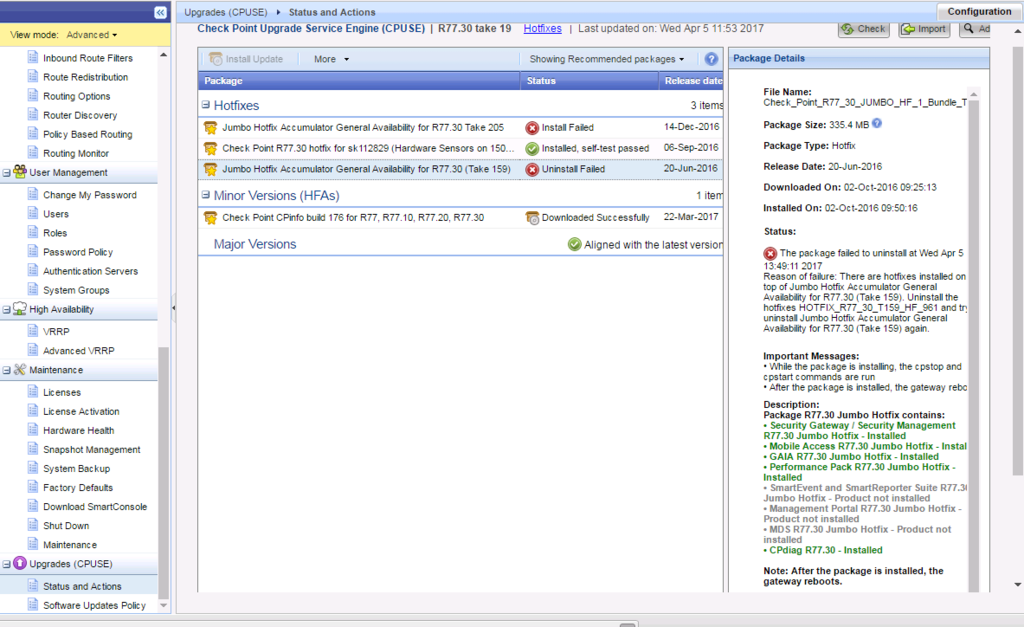
Task: Sort by the Status column header
Action: pos(589,80)
